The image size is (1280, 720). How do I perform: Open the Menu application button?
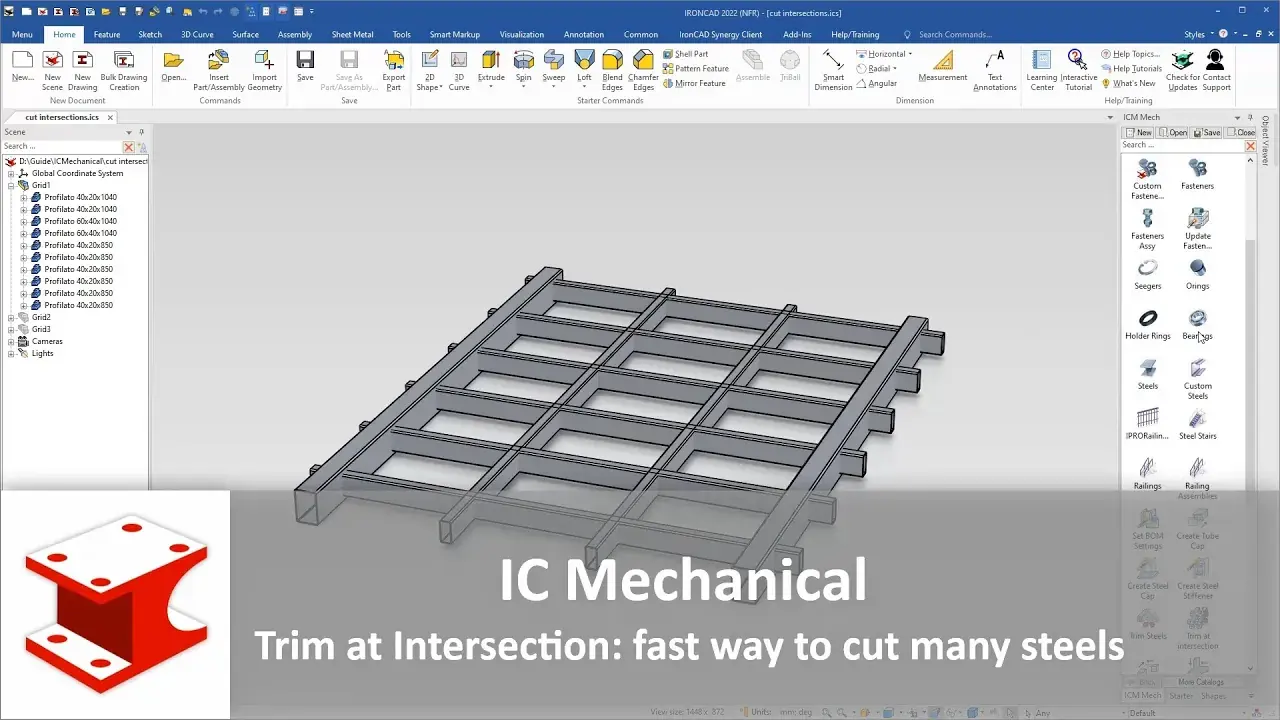(x=22, y=34)
